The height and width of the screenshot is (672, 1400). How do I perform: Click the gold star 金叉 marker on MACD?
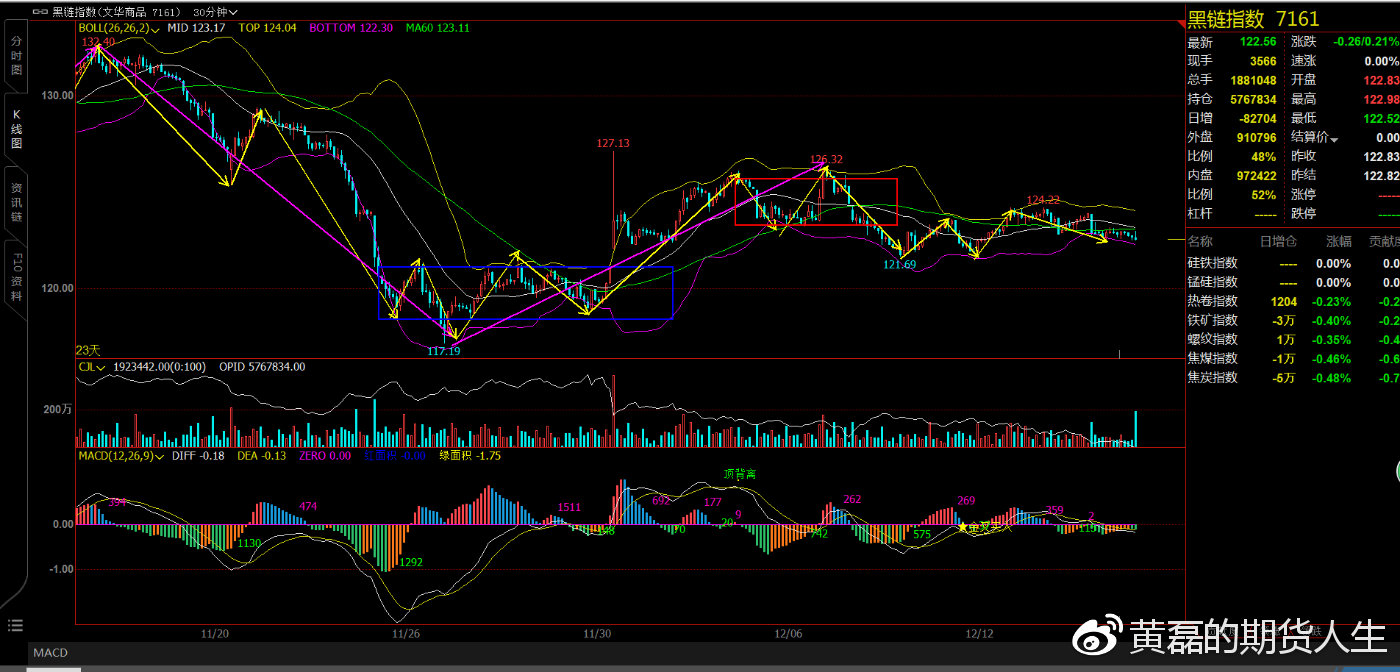(963, 527)
